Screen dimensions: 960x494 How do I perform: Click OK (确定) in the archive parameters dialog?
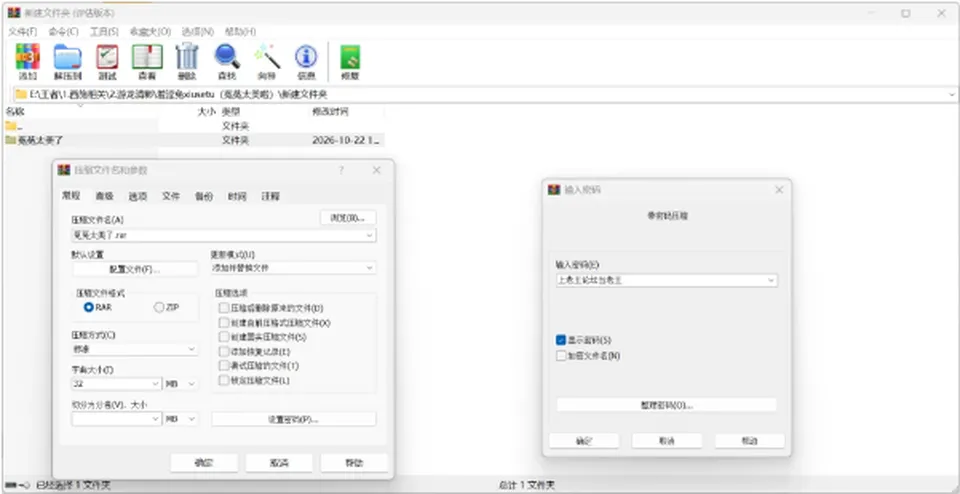coord(203,463)
